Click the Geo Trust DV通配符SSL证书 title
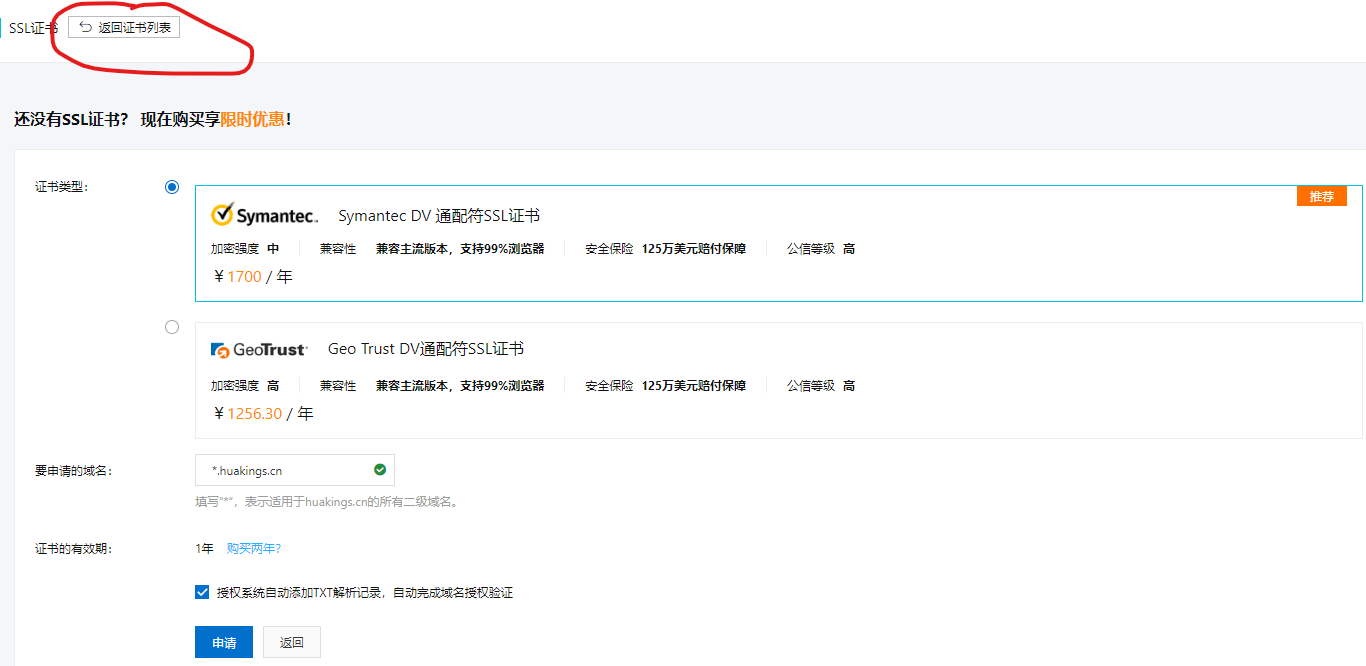This screenshot has width=1366, height=666. pos(426,349)
